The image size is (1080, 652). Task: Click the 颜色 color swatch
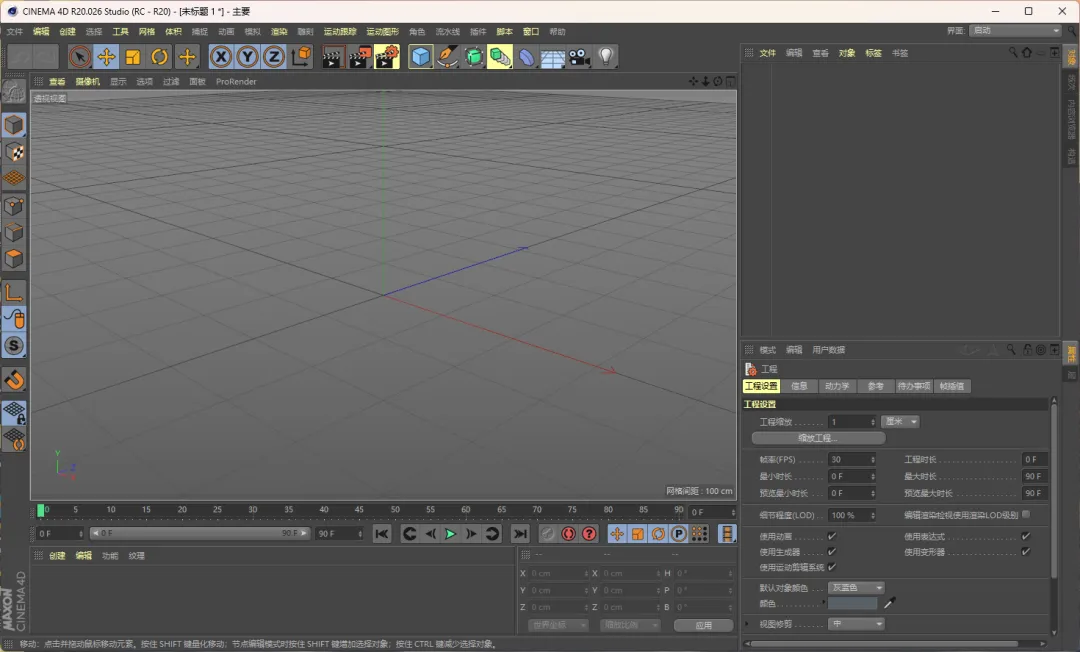pos(852,603)
